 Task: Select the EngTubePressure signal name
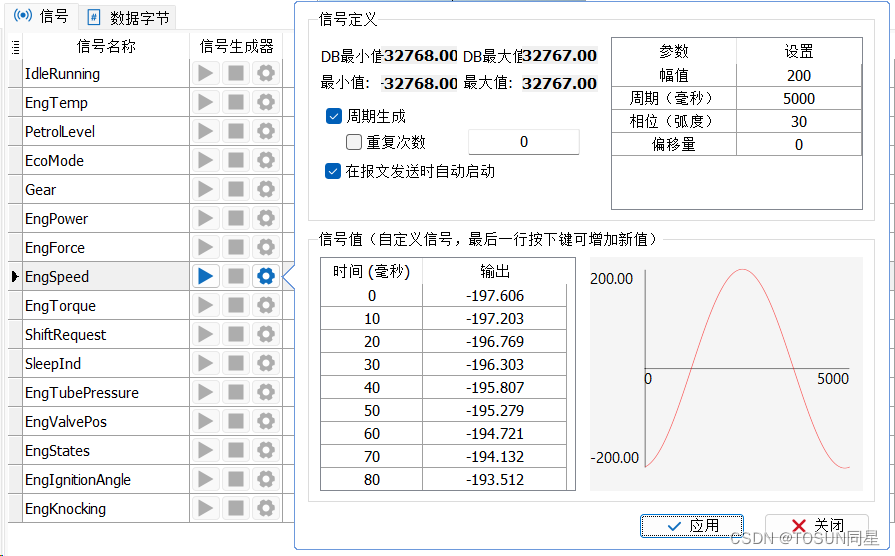tap(82, 393)
